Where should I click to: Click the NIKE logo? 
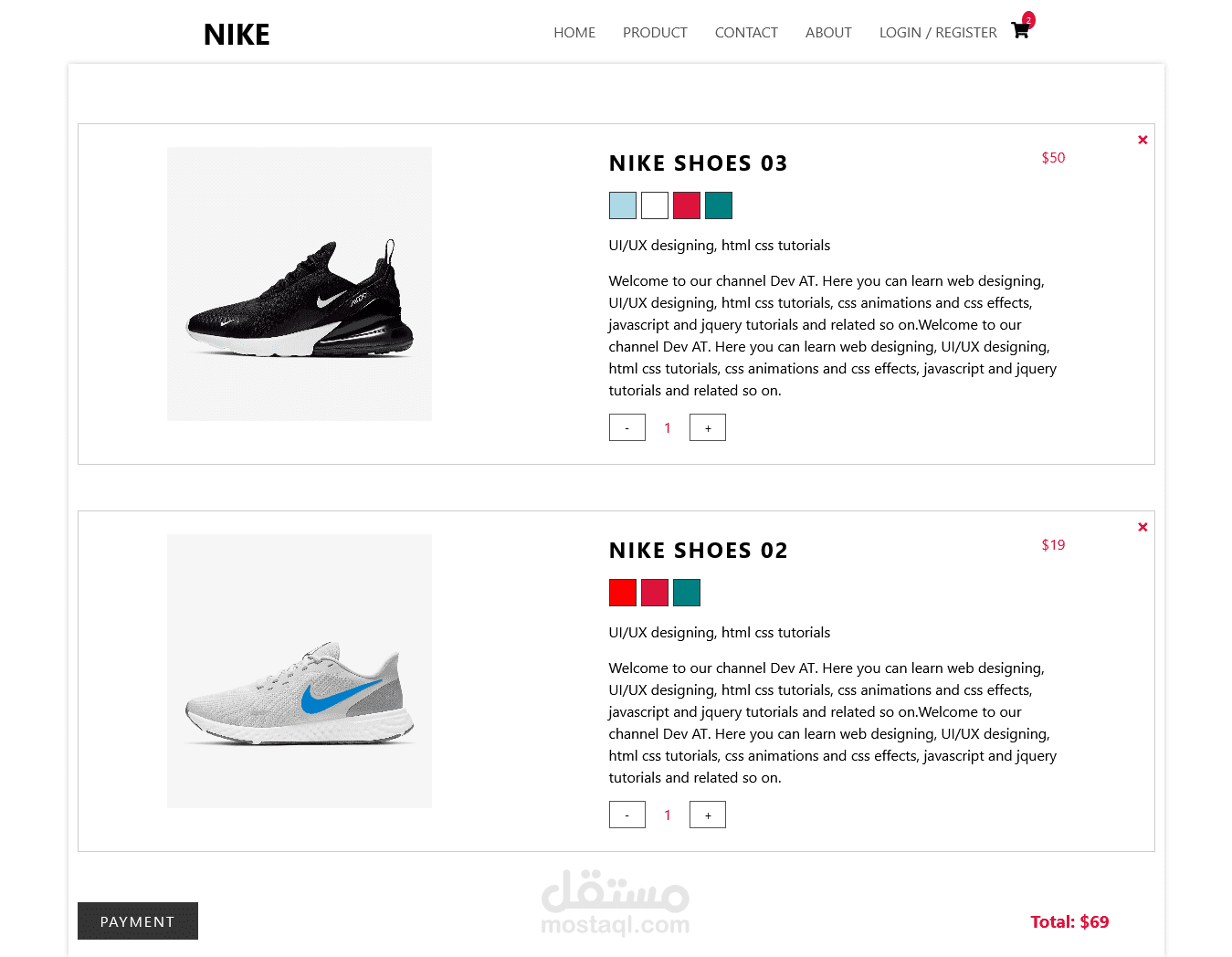(237, 35)
